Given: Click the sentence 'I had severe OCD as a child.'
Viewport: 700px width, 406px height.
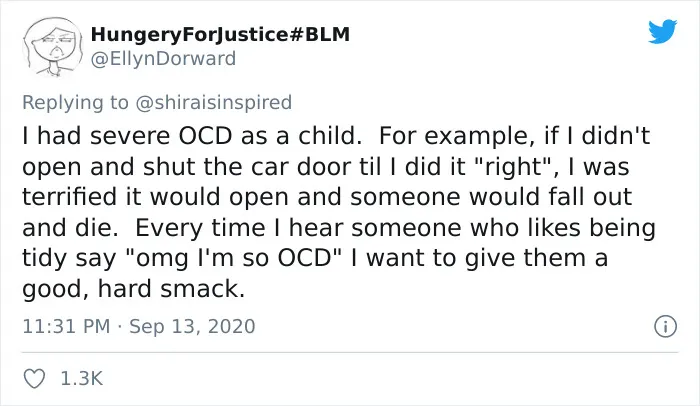Looking at the screenshot, I should click(x=192, y=136).
